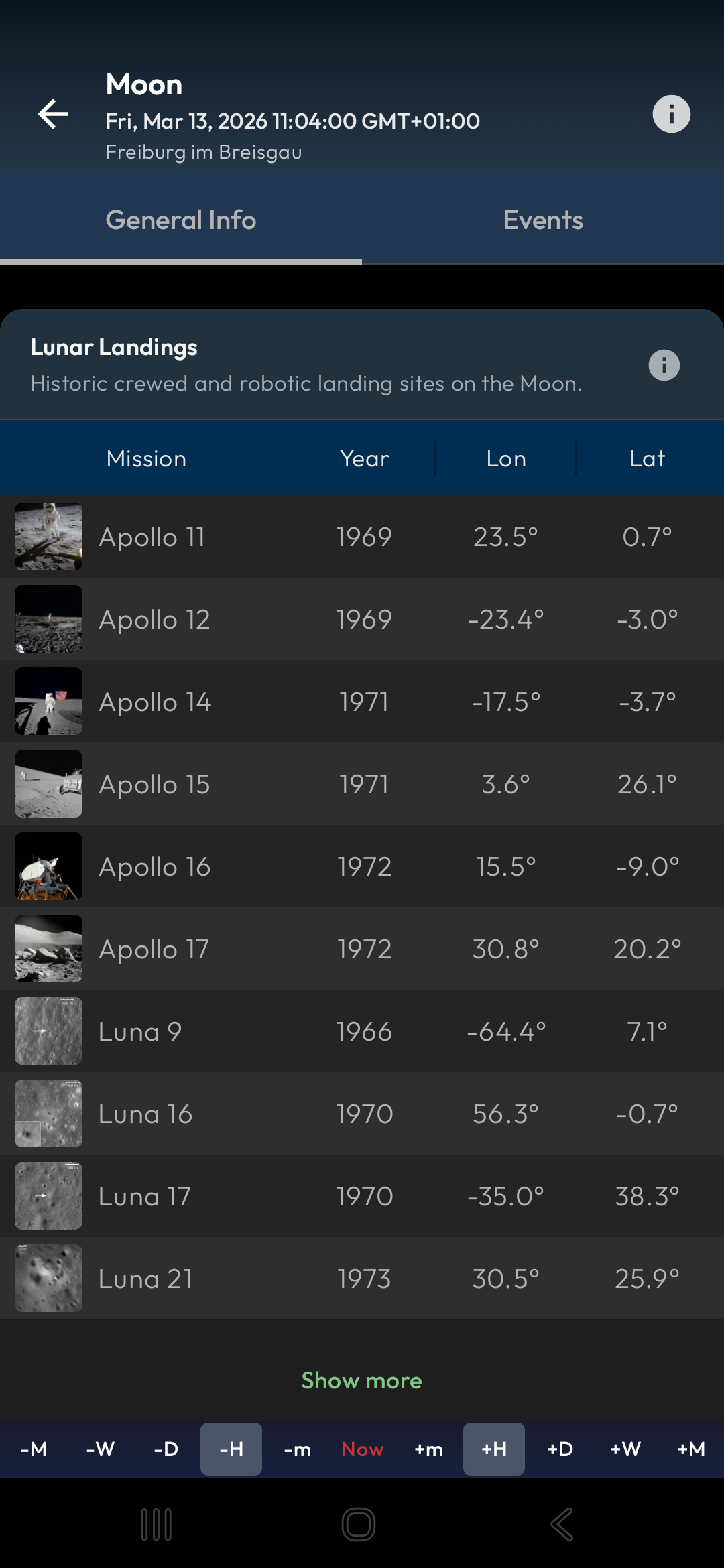Screen dimensions: 724x1568
Task: Click Apollo 12 longitude -23.4°
Action: (x=506, y=619)
